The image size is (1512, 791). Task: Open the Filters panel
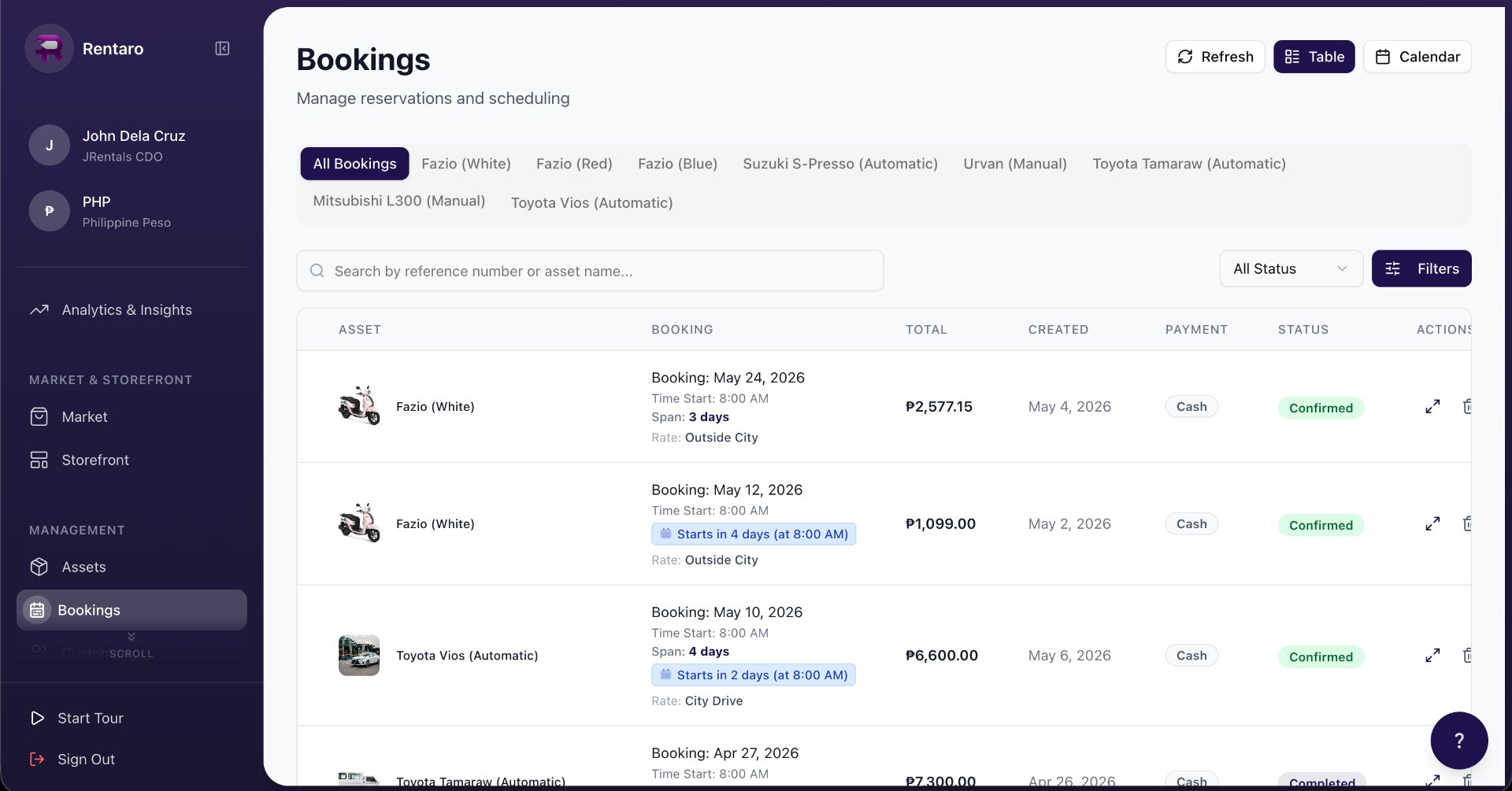tap(1421, 269)
